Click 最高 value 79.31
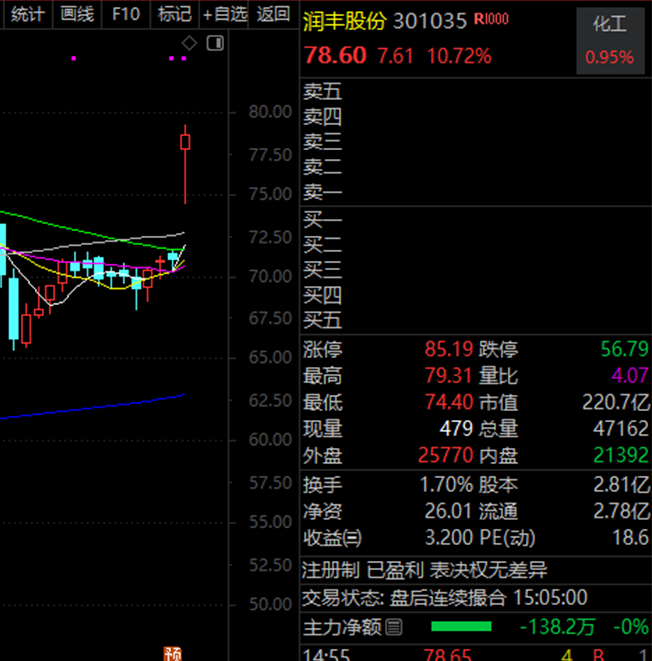 pyautogui.click(x=449, y=376)
